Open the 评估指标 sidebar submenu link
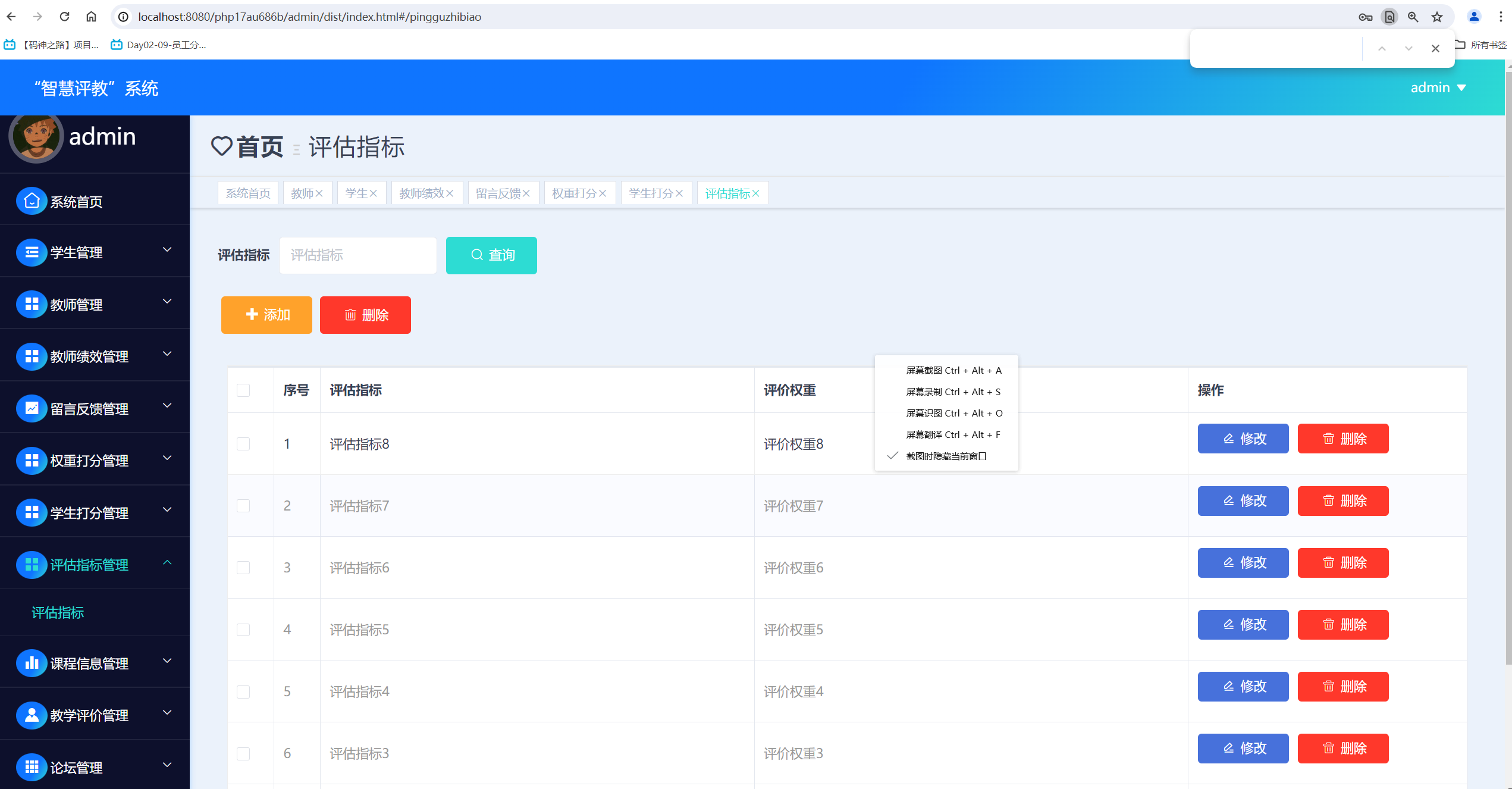 pos(58,613)
